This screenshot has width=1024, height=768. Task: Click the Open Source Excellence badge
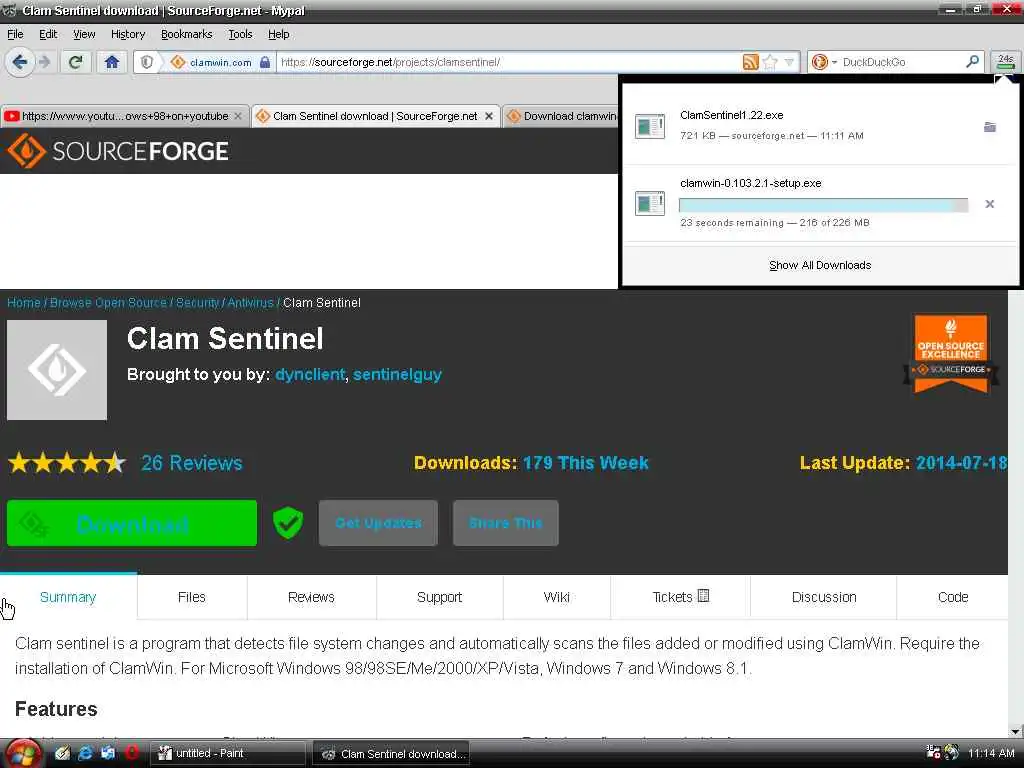coord(950,354)
